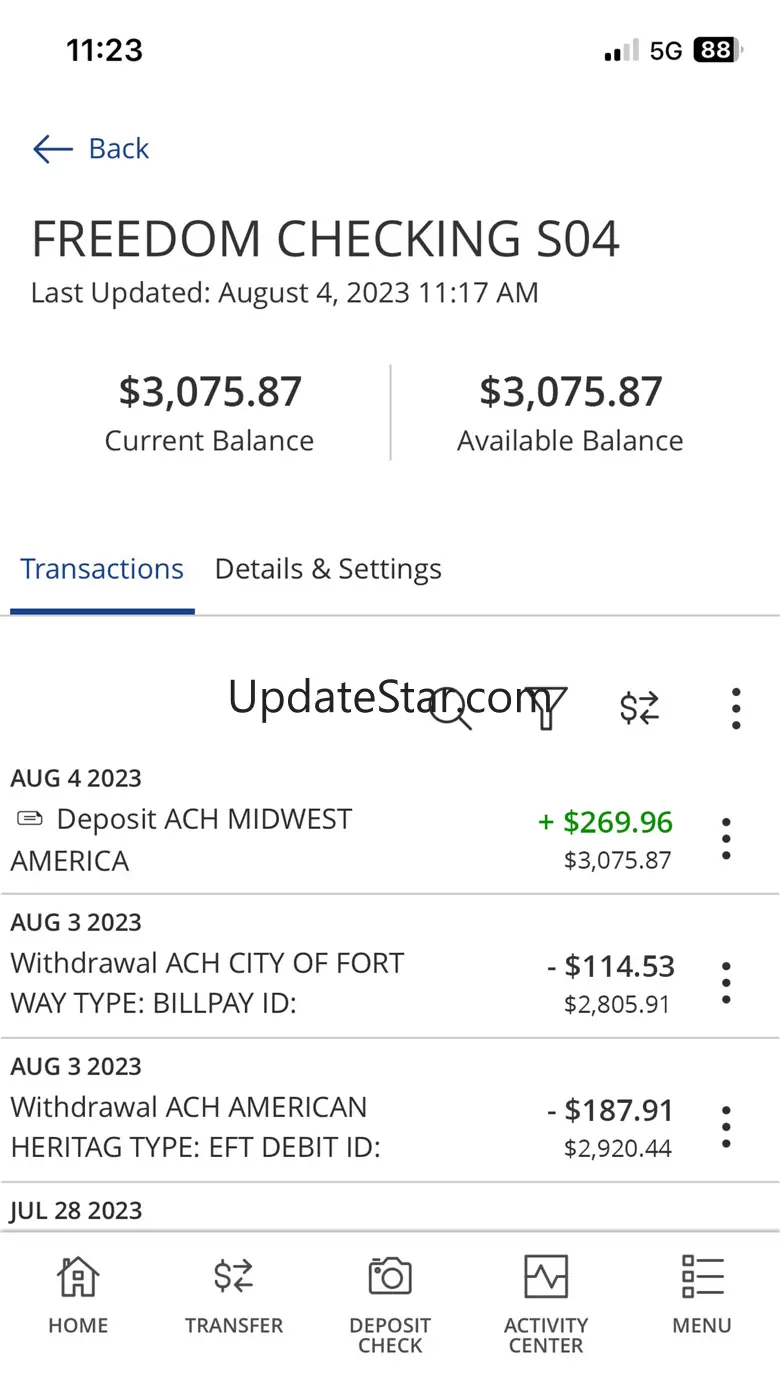The height and width of the screenshot is (1387, 780).
Task: Open the Menu list icon
Action: coord(702,1277)
